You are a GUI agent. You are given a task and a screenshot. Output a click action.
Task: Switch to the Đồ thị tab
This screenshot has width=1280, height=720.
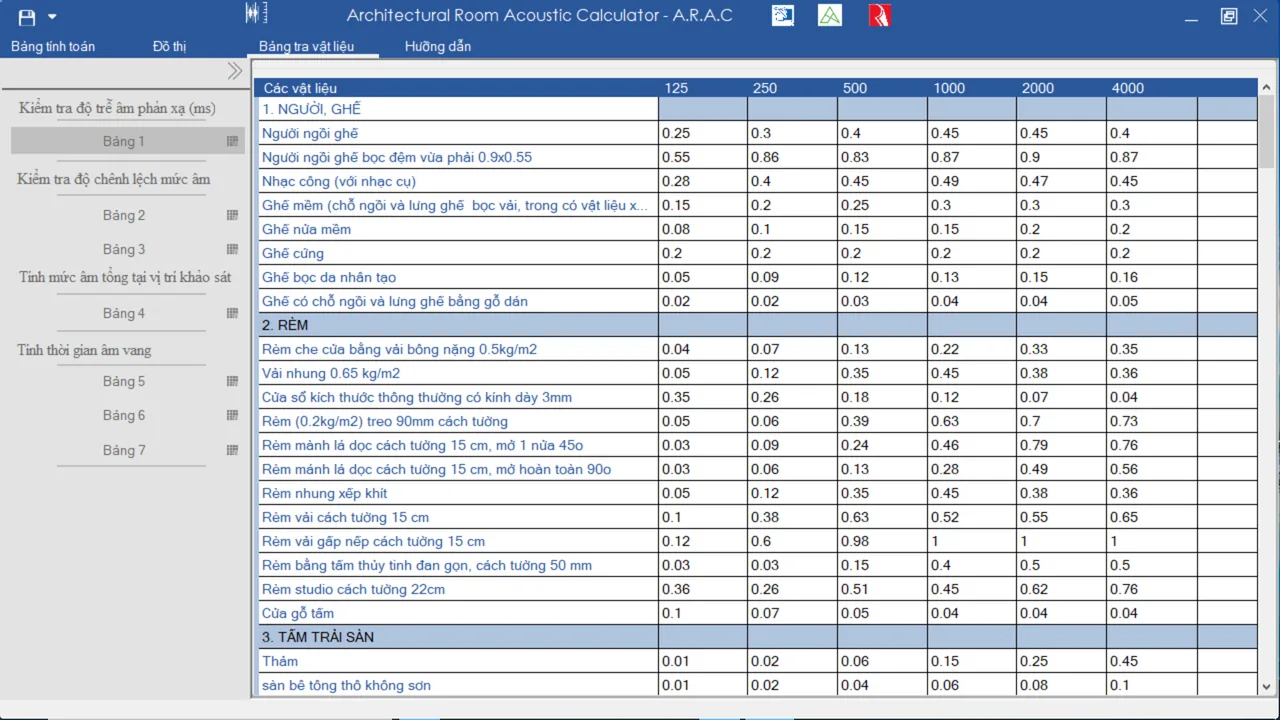[x=169, y=46]
